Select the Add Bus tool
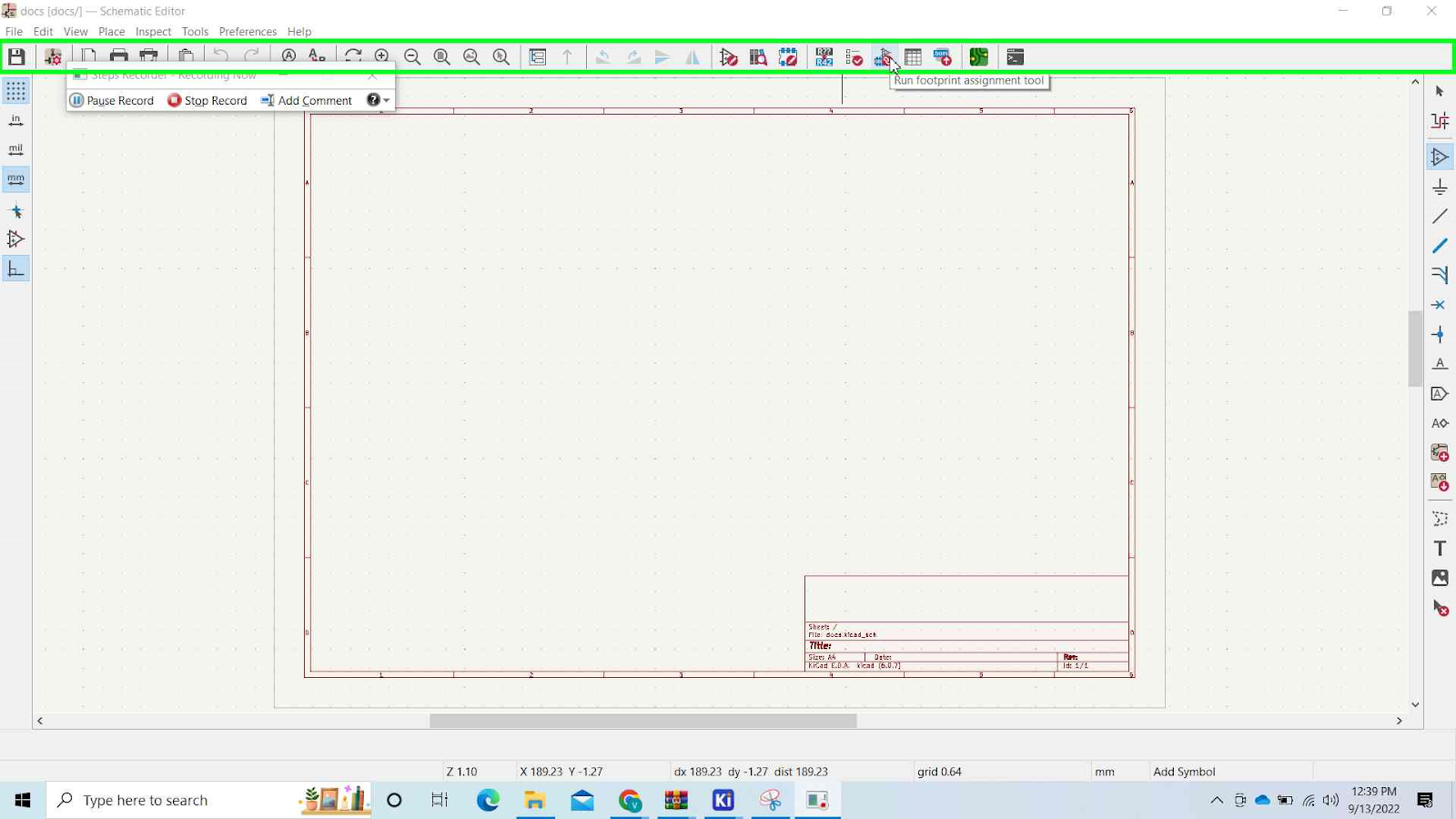Screen dimensions: 1456x819 (x=1440, y=246)
